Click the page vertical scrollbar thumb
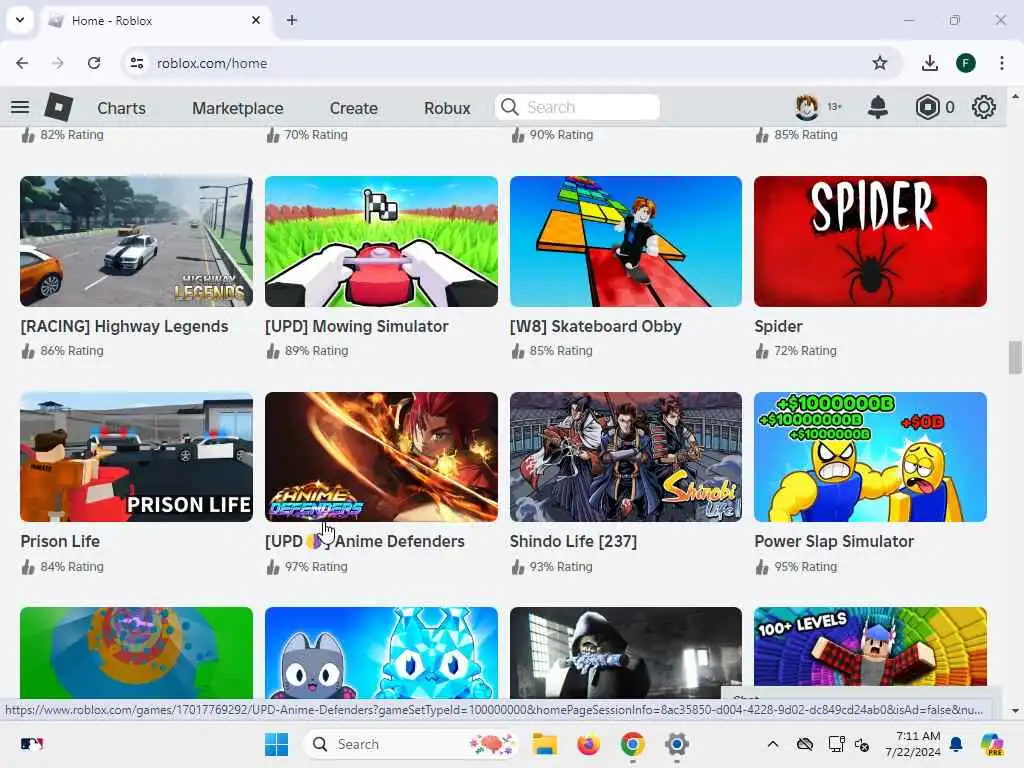 point(1015,357)
